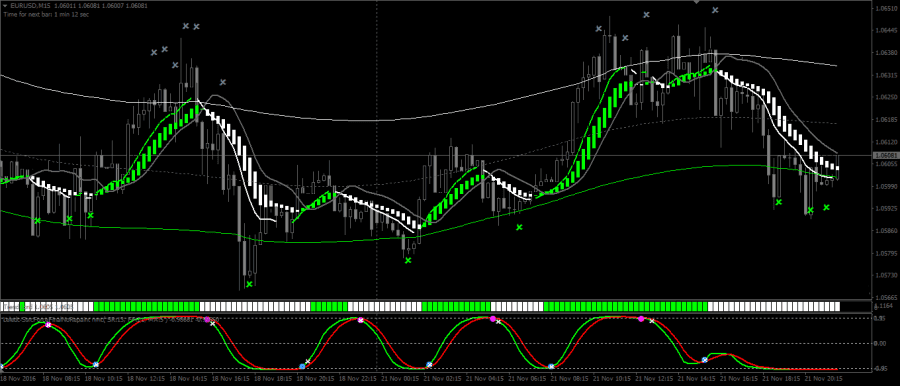Viewport: 900px width, 386px height.
Task: Click the EURUSD,M15 symbol title text
Action: [30, 5]
